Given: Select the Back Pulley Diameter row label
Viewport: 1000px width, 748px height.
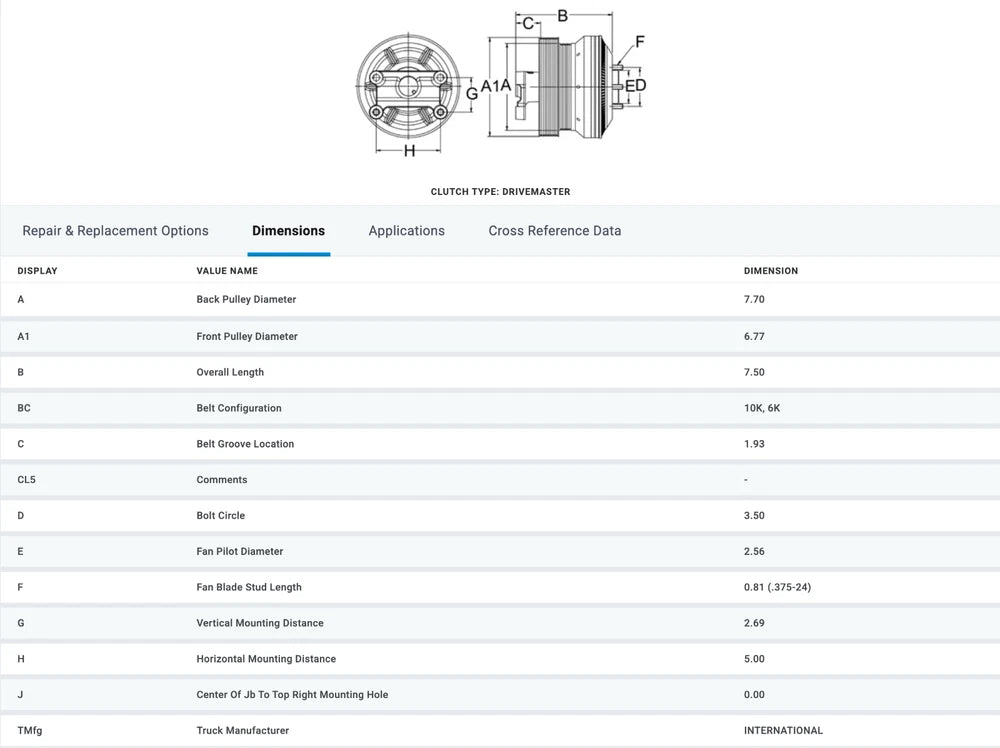Looking at the screenshot, I should (246, 300).
